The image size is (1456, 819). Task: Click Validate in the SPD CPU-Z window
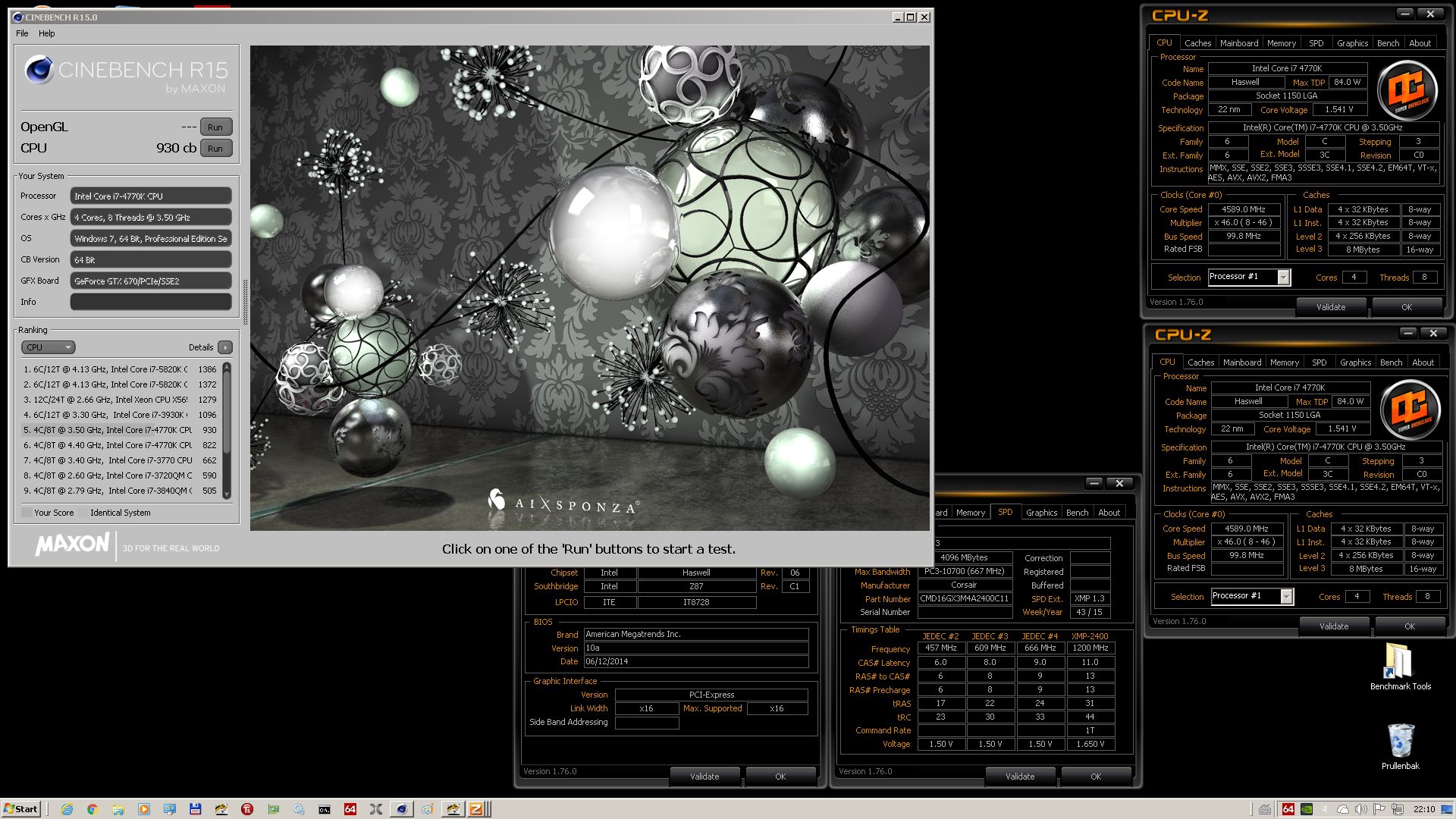(x=1019, y=777)
